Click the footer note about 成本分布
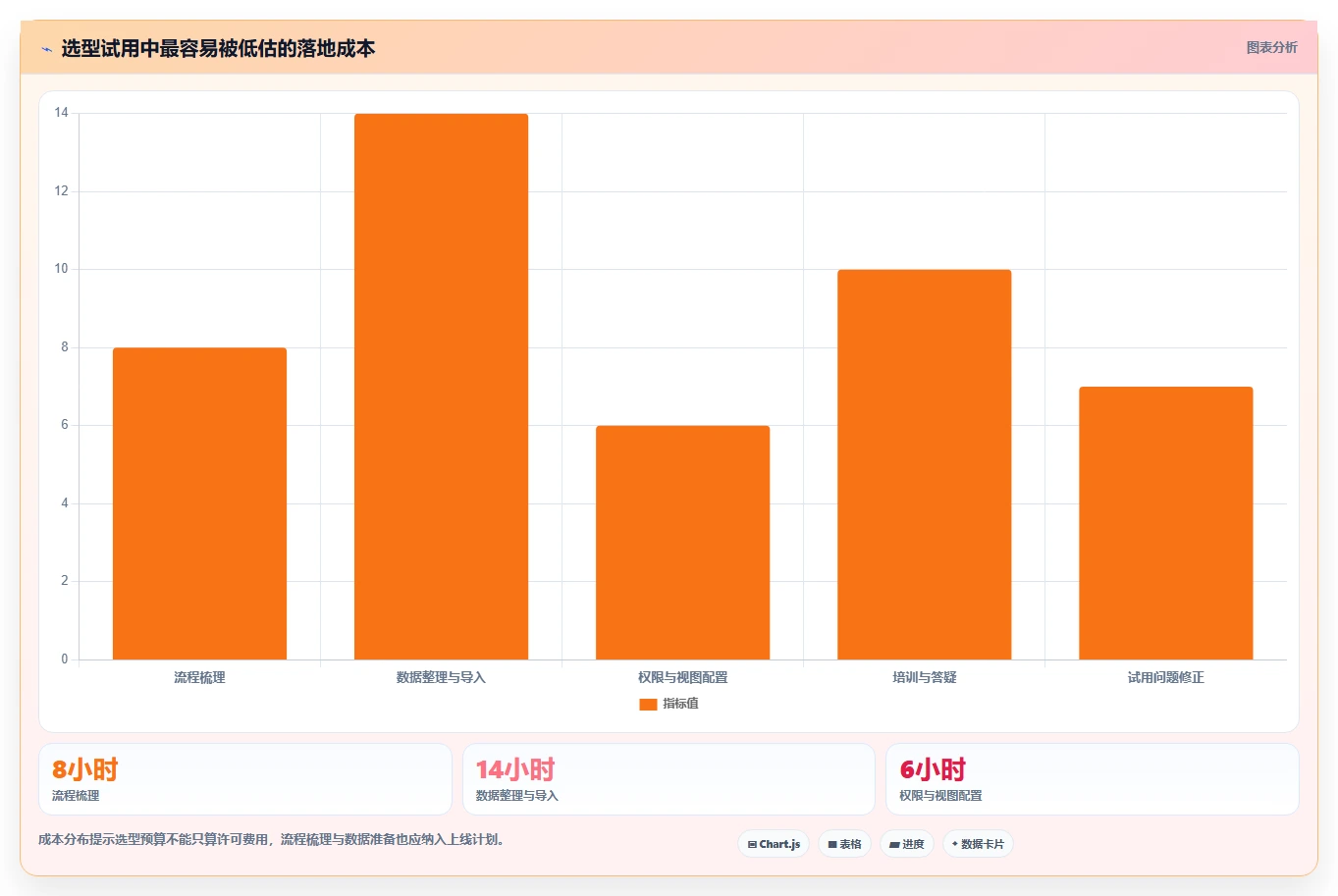 coord(272,840)
